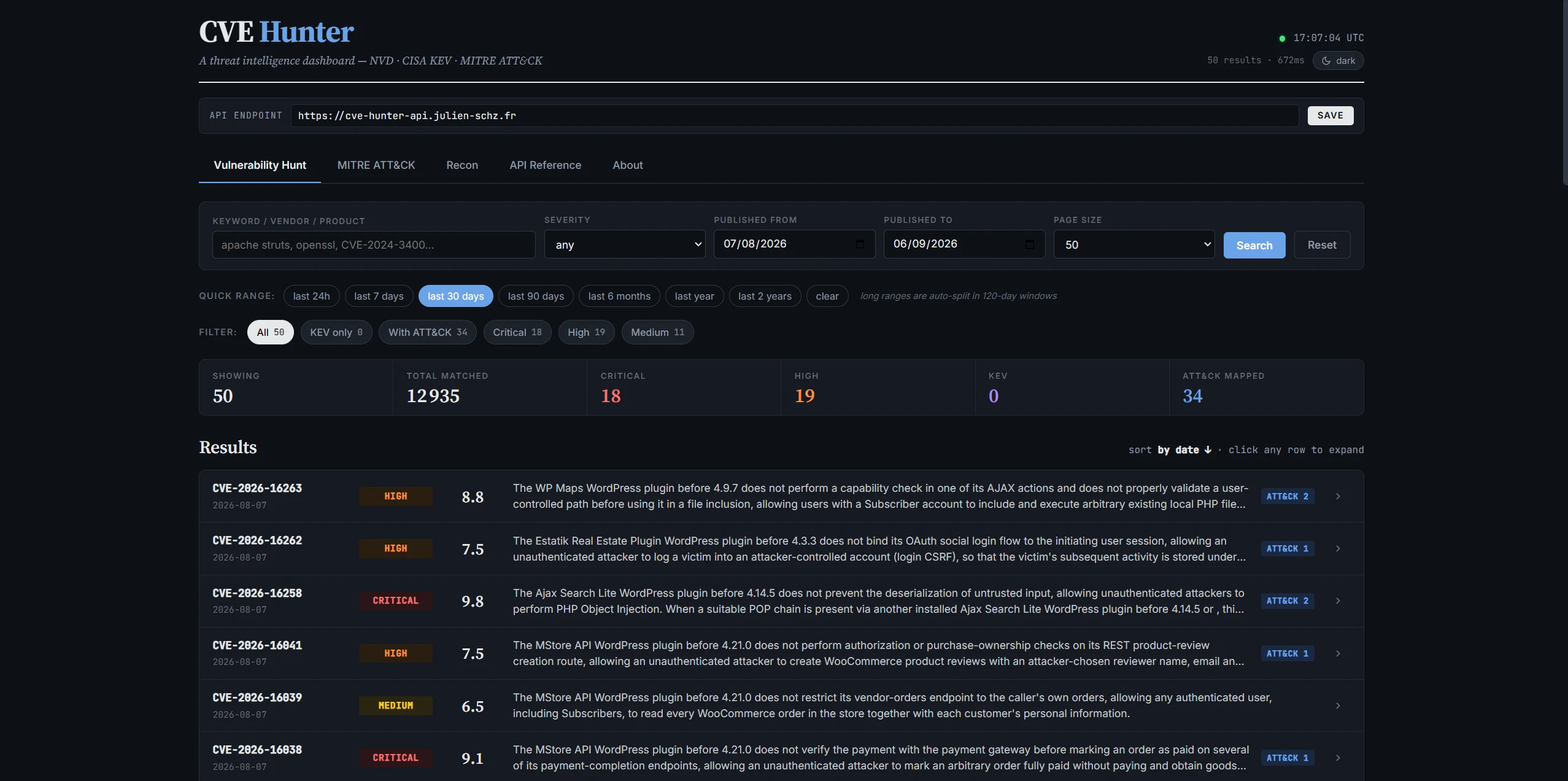Open the Recon tab
The height and width of the screenshot is (781, 1568).
(462, 165)
